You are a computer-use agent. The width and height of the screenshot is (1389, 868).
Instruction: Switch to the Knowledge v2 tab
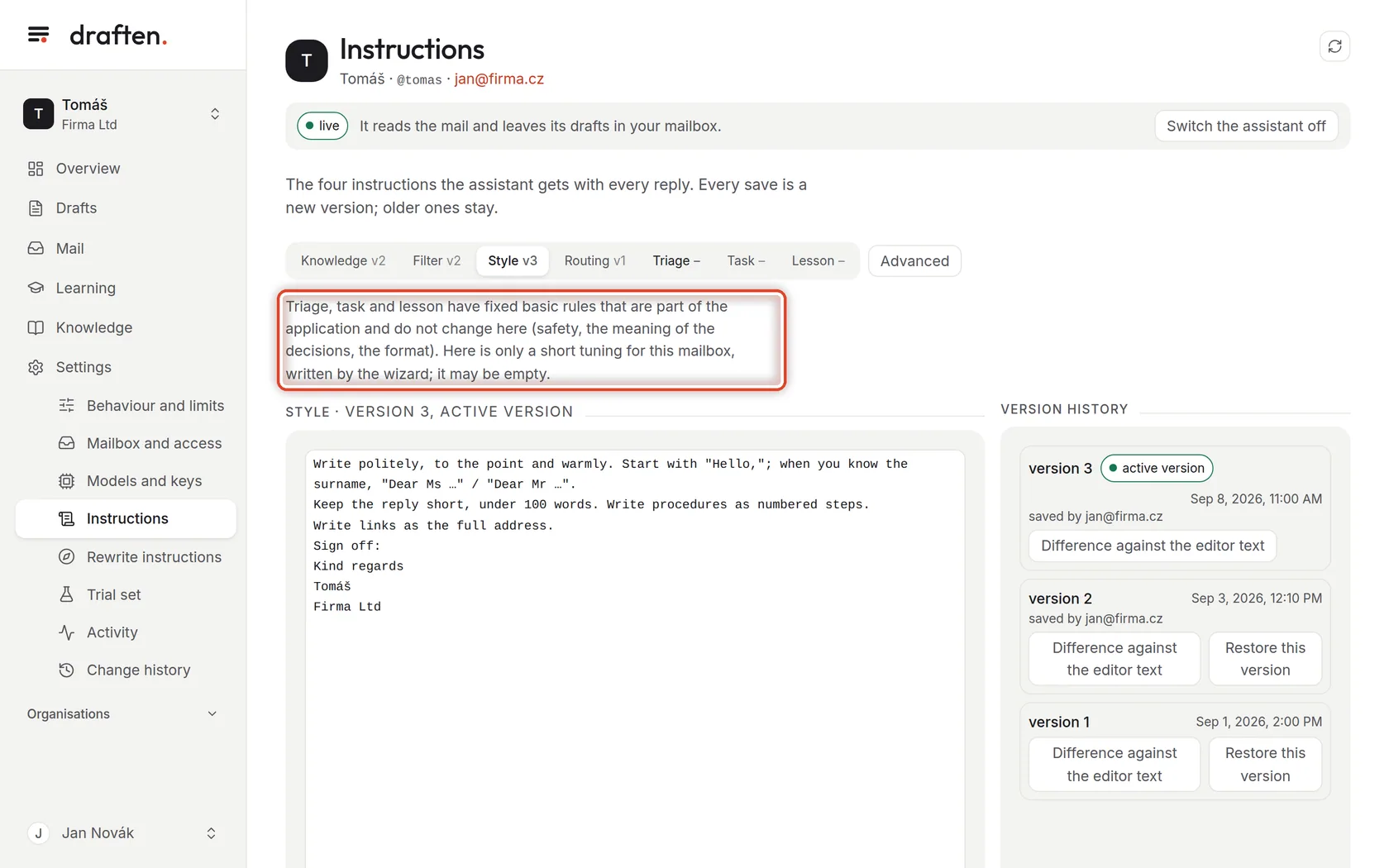(343, 260)
